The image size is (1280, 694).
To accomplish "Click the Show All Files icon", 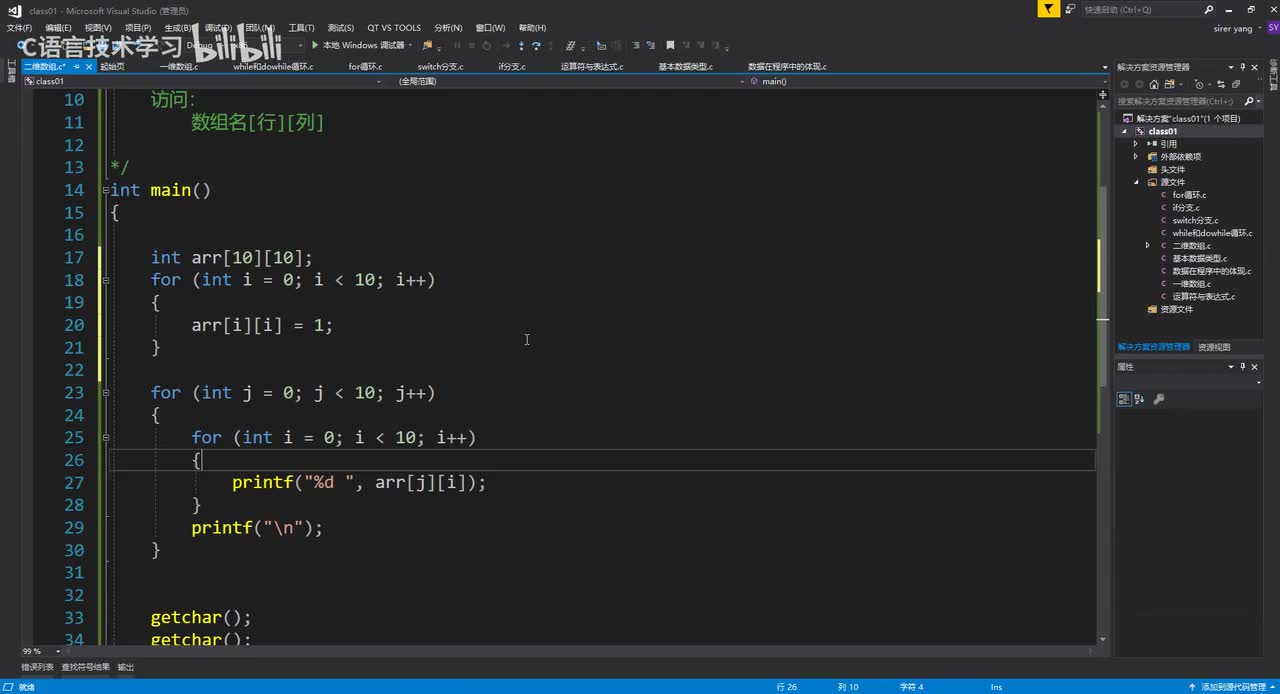I will 1237,84.
